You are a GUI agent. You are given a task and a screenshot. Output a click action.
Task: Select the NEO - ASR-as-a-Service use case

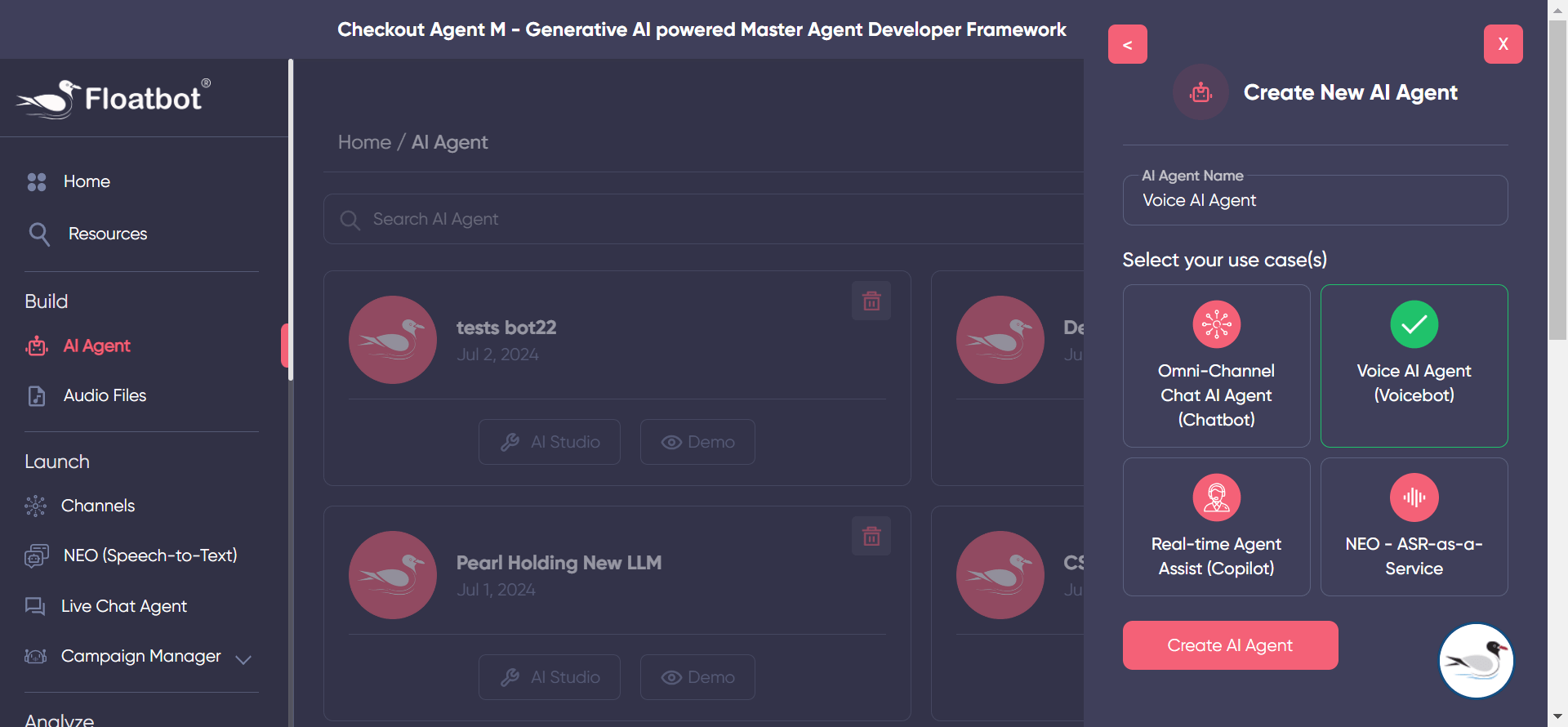[1414, 527]
